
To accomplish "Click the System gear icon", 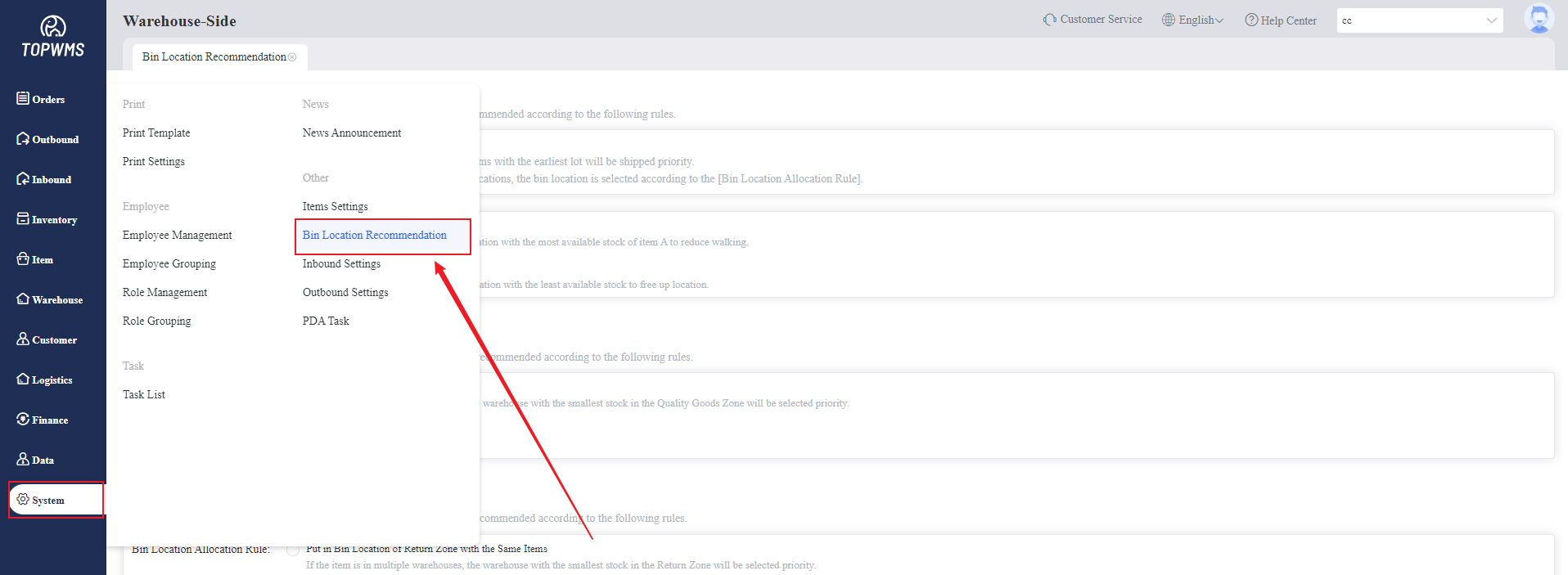I will coord(23,500).
